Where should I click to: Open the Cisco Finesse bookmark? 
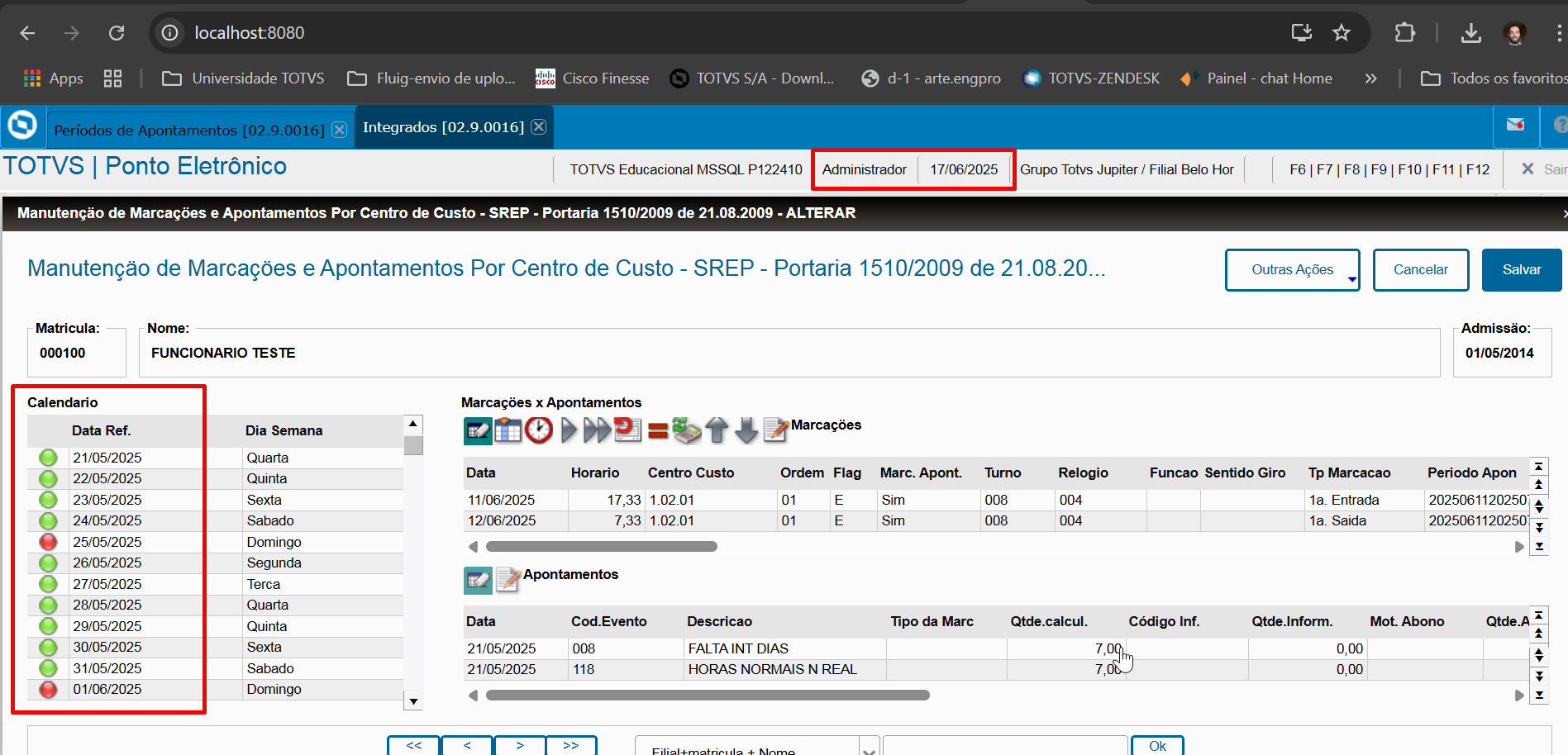tap(593, 78)
